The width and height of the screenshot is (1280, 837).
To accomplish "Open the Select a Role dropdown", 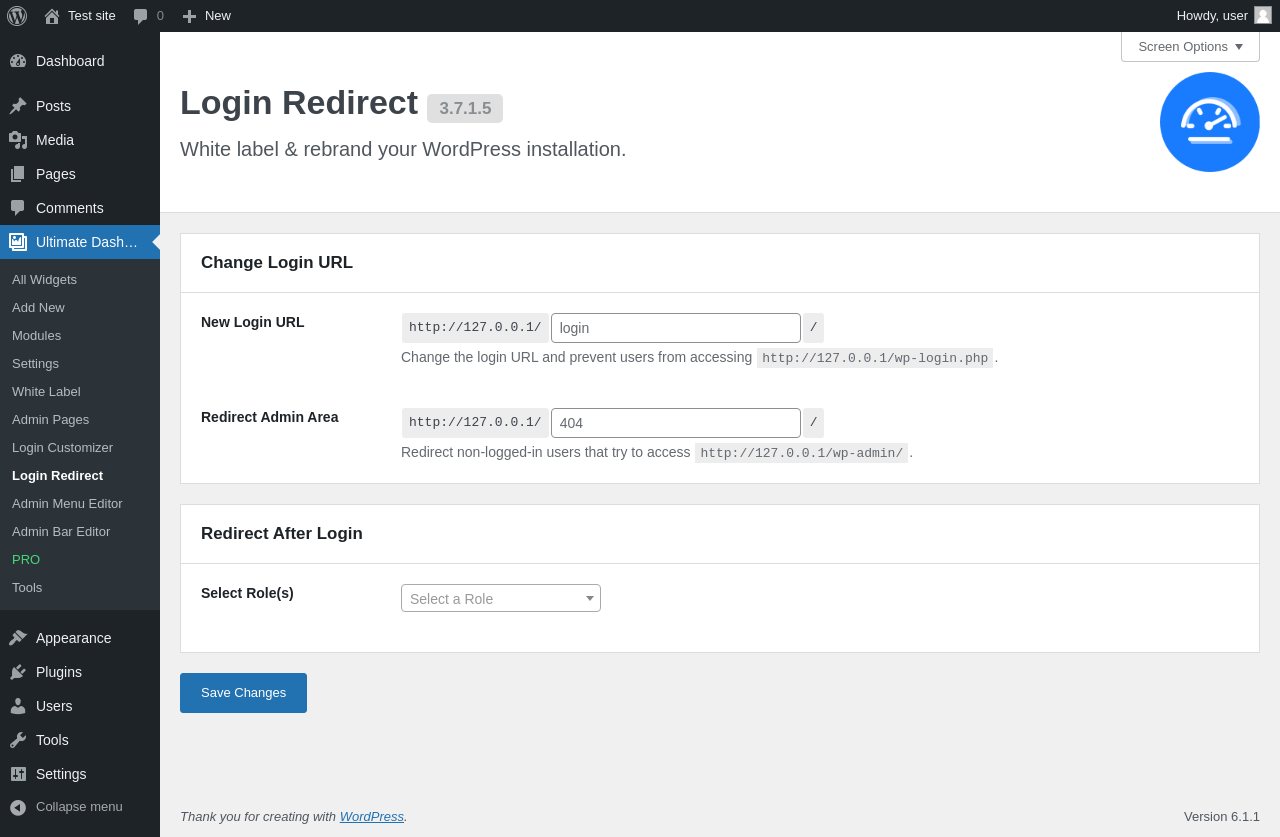I will pyautogui.click(x=501, y=598).
